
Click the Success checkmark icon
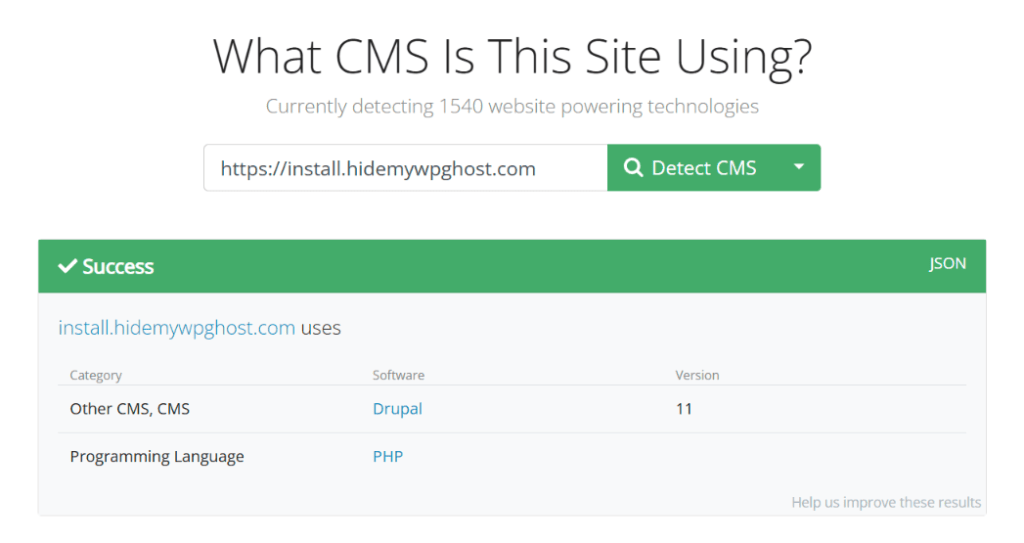point(67,266)
